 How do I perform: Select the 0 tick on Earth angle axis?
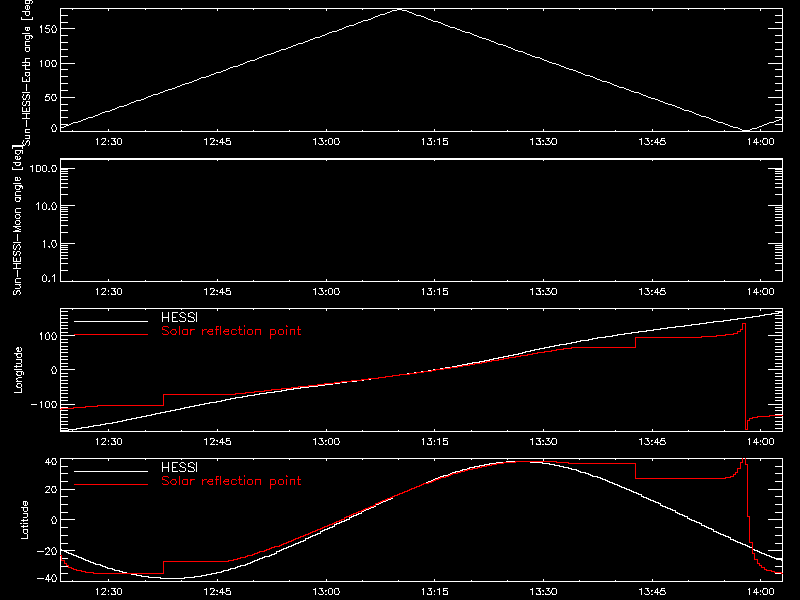click(54, 128)
